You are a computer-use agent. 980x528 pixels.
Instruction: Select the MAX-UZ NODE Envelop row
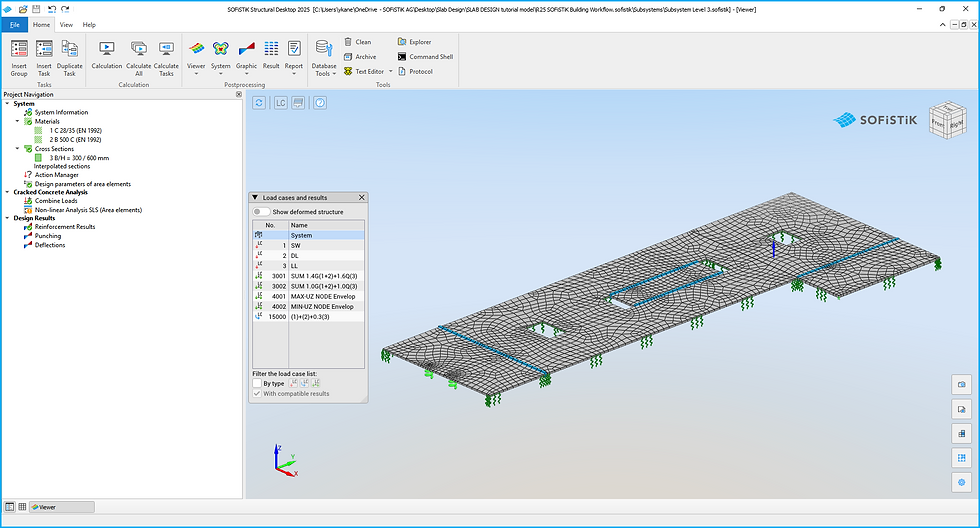click(x=308, y=296)
